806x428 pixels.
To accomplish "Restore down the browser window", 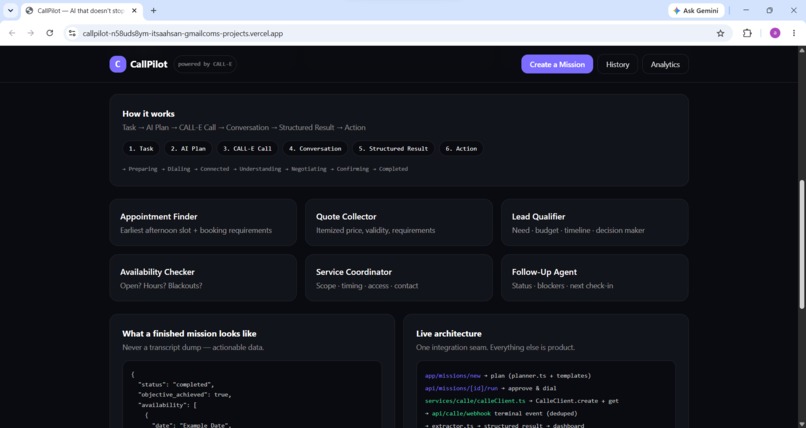I will click(770, 10).
